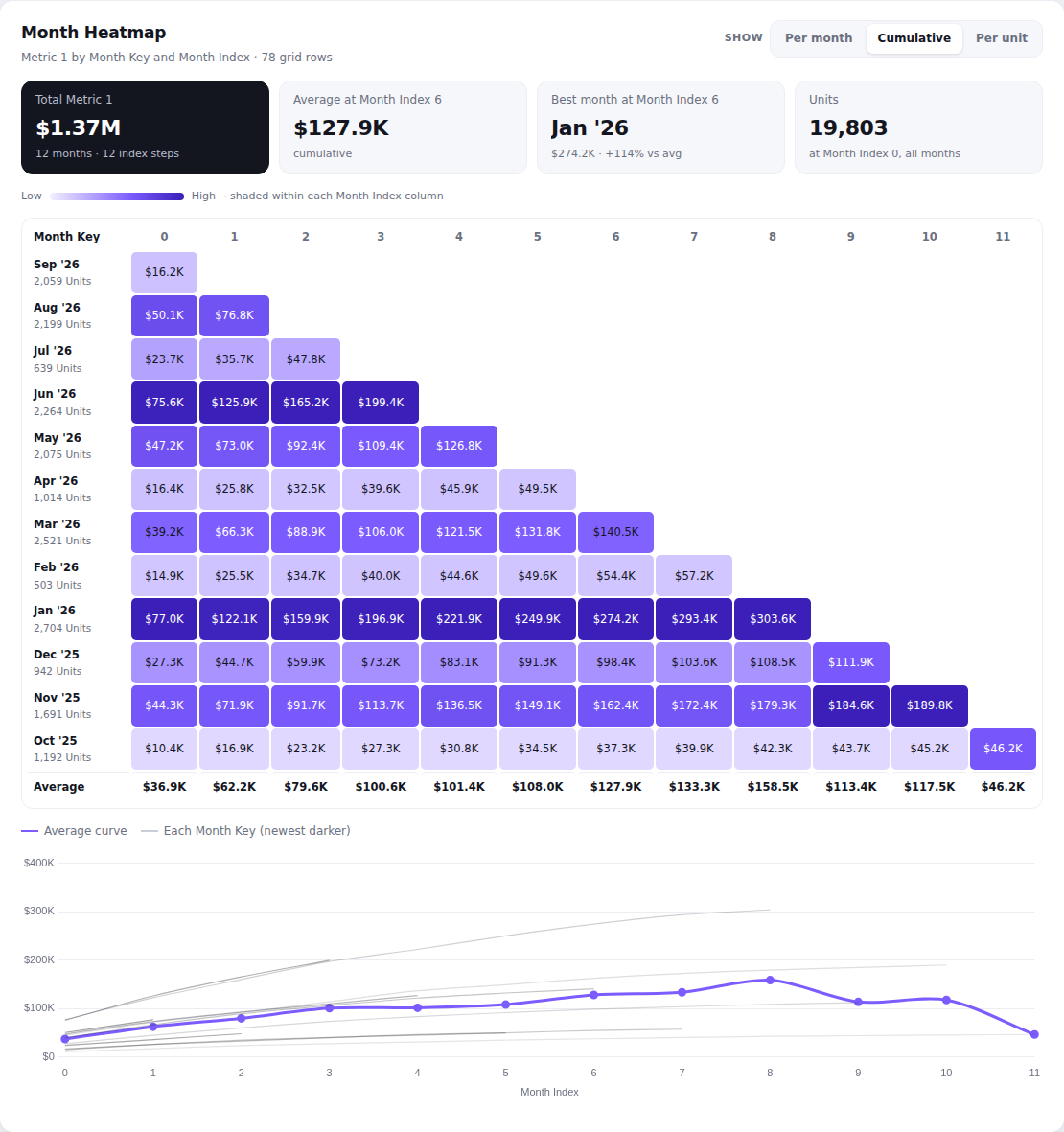Click Nov '25 cell showing $184.6K
Image resolution: width=1064 pixels, height=1132 pixels.
pos(851,705)
